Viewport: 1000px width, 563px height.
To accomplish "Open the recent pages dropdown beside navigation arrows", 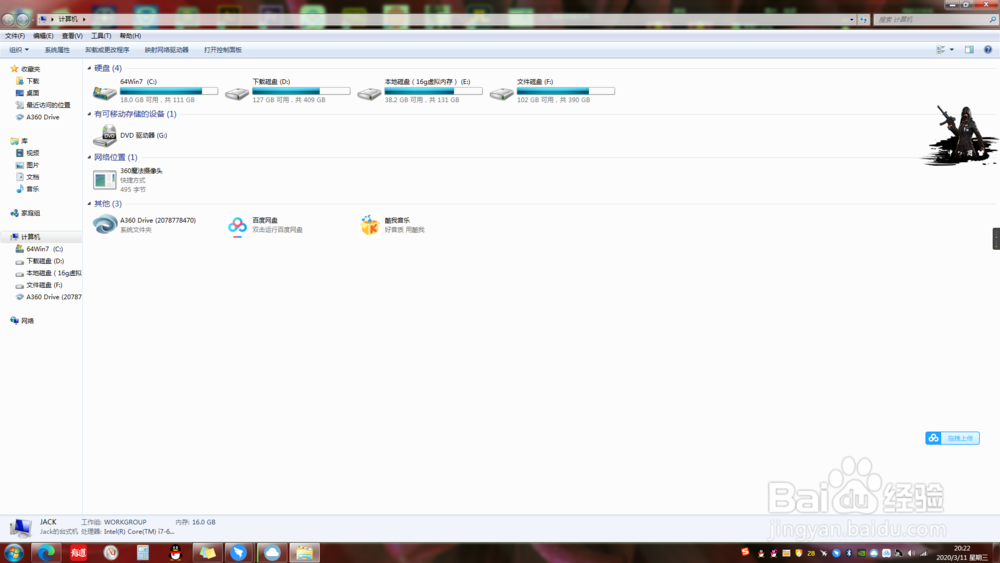I will (33, 20).
